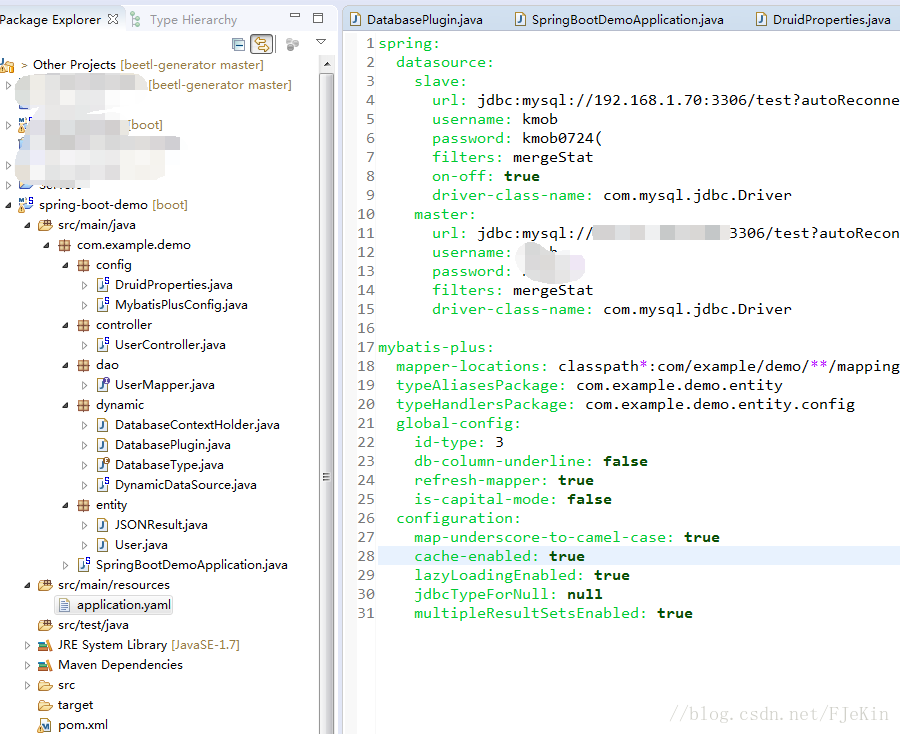The image size is (900, 734).
Task: Select SpringBootDemoApplication.java in the tree
Action: click(192, 565)
